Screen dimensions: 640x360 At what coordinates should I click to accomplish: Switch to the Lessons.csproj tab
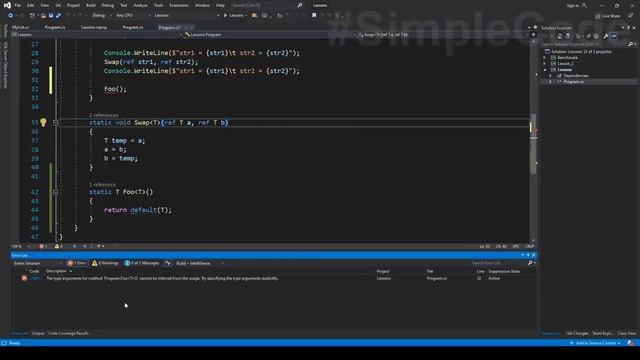click(94, 27)
